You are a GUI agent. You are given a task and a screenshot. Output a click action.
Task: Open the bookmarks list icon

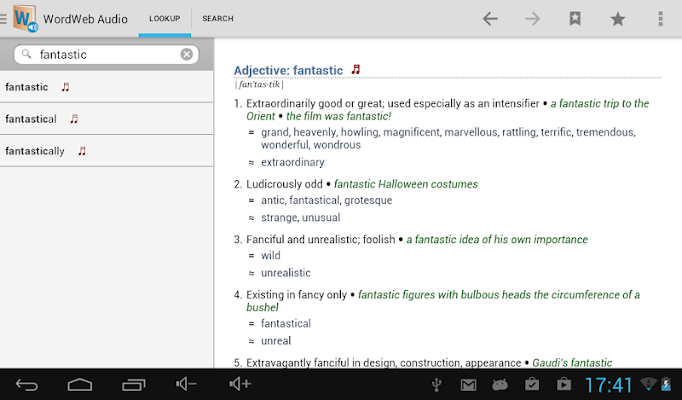pyautogui.click(x=575, y=19)
